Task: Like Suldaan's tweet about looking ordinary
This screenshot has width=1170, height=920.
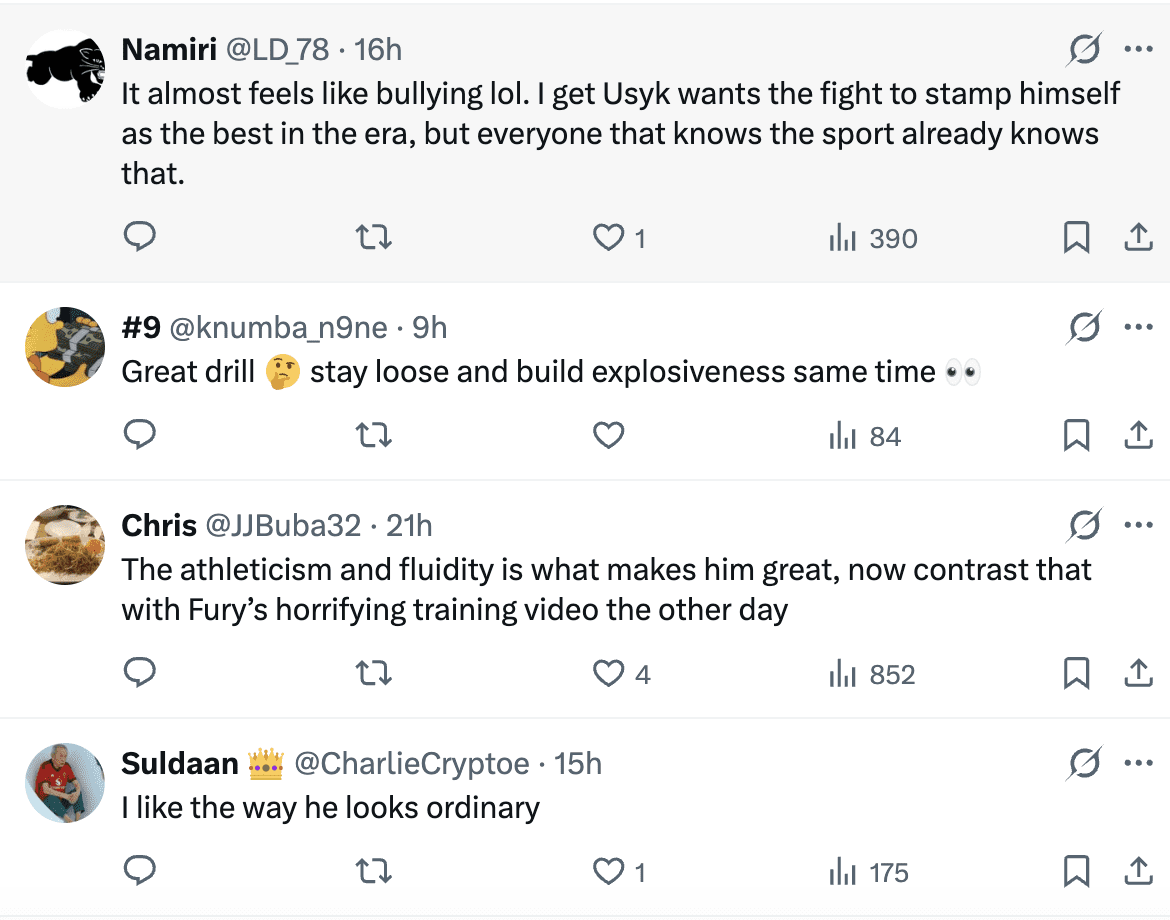Action: pyautogui.click(x=609, y=872)
